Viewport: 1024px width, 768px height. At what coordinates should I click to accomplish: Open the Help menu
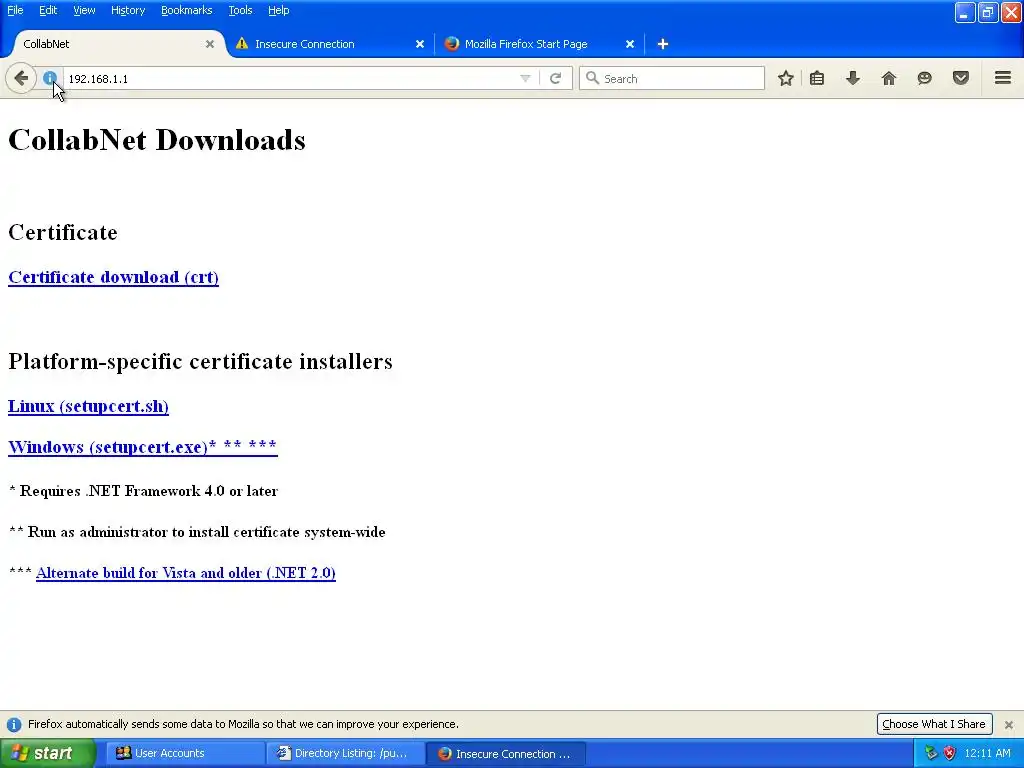278,10
